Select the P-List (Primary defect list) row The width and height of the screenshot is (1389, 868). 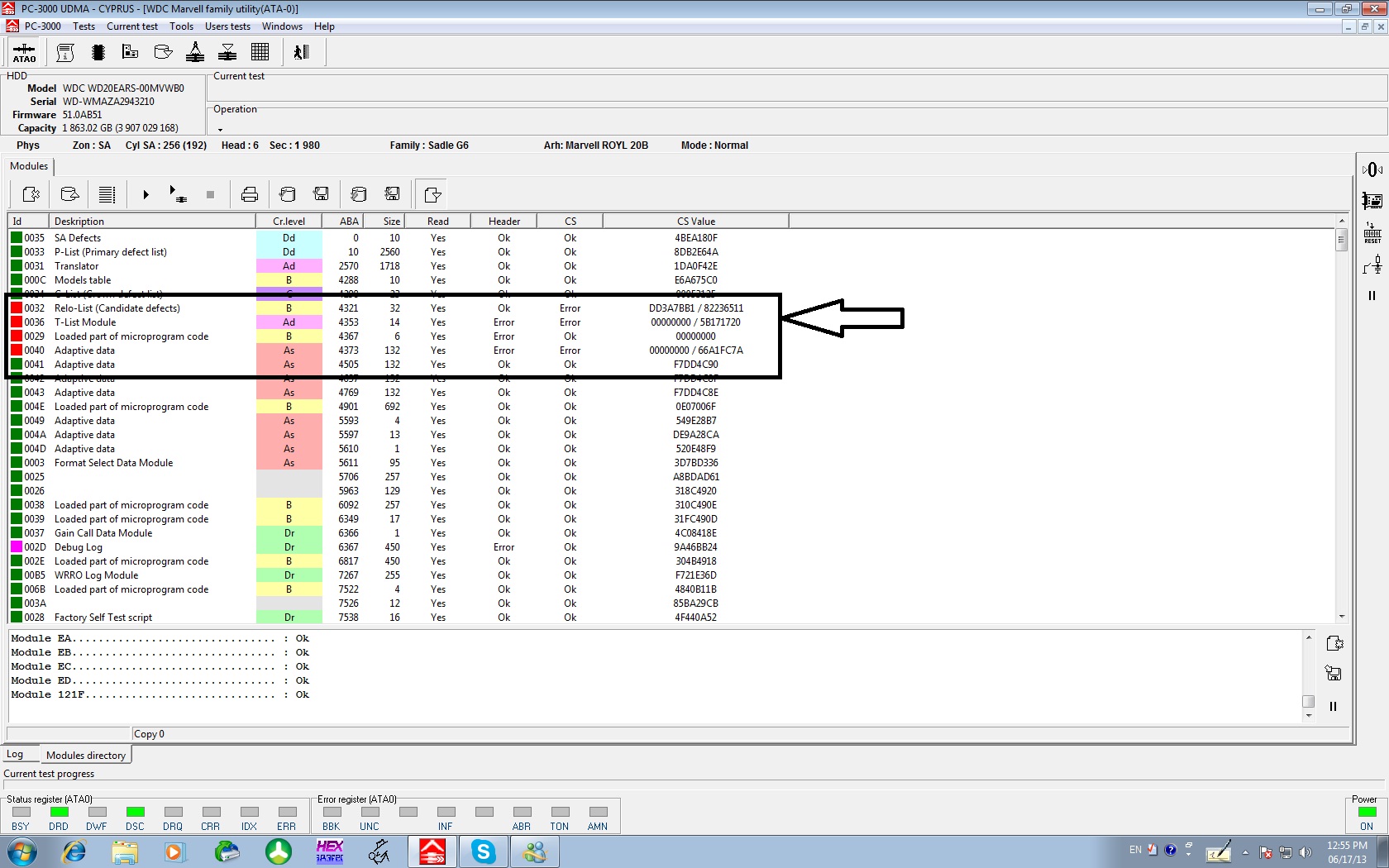coord(399,252)
